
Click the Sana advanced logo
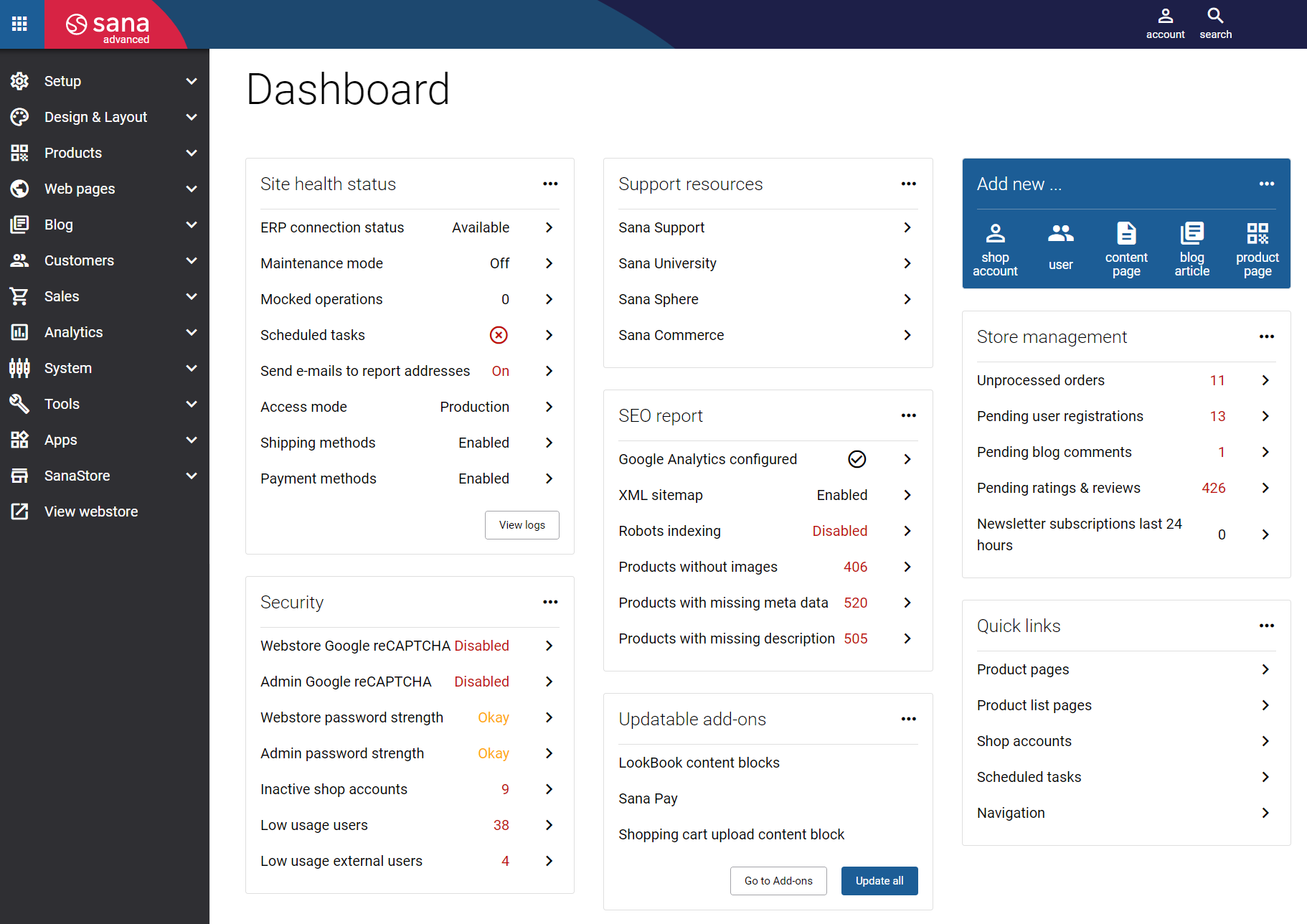click(108, 28)
